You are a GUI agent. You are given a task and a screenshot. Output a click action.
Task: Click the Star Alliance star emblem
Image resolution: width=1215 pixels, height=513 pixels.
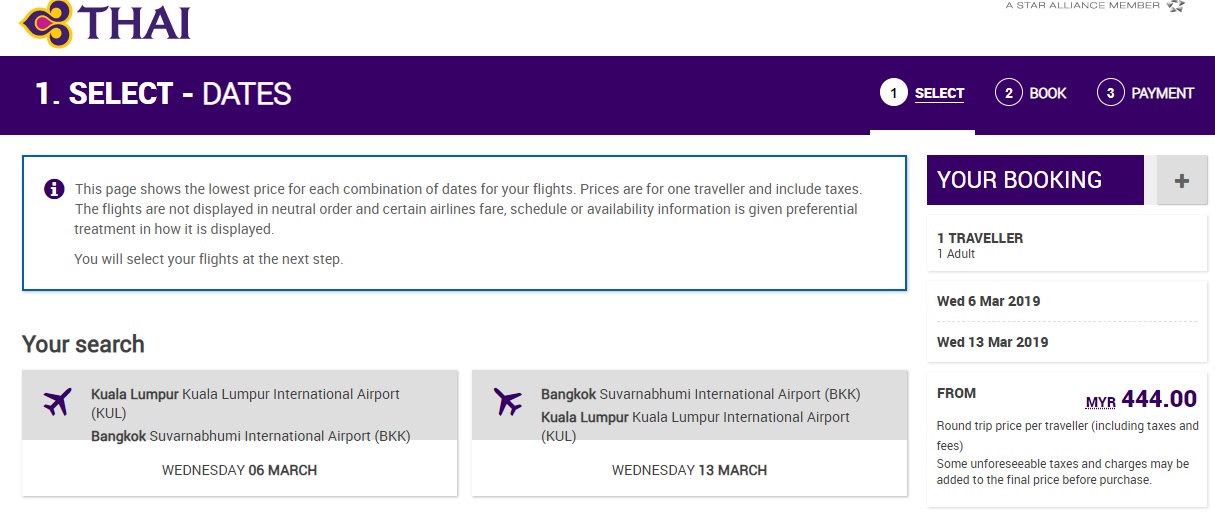click(x=1175, y=6)
